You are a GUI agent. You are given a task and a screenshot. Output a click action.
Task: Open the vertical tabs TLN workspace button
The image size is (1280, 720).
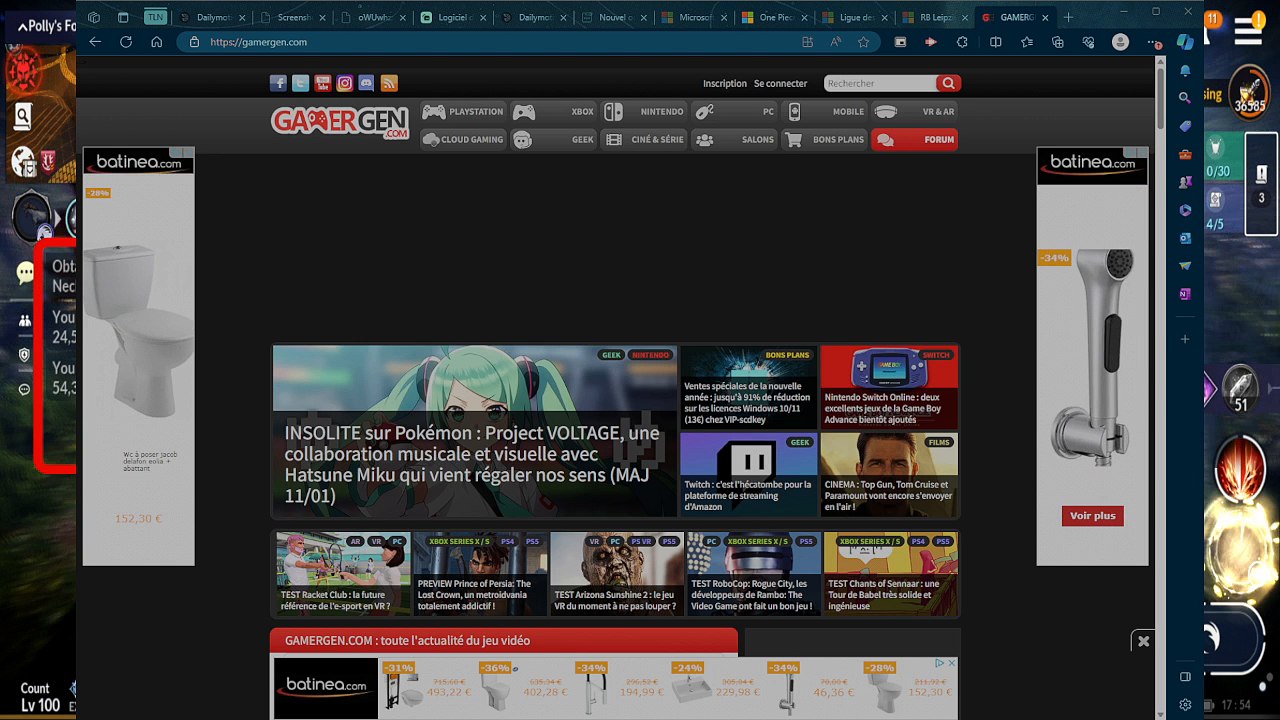pyautogui.click(x=155, y=17)
